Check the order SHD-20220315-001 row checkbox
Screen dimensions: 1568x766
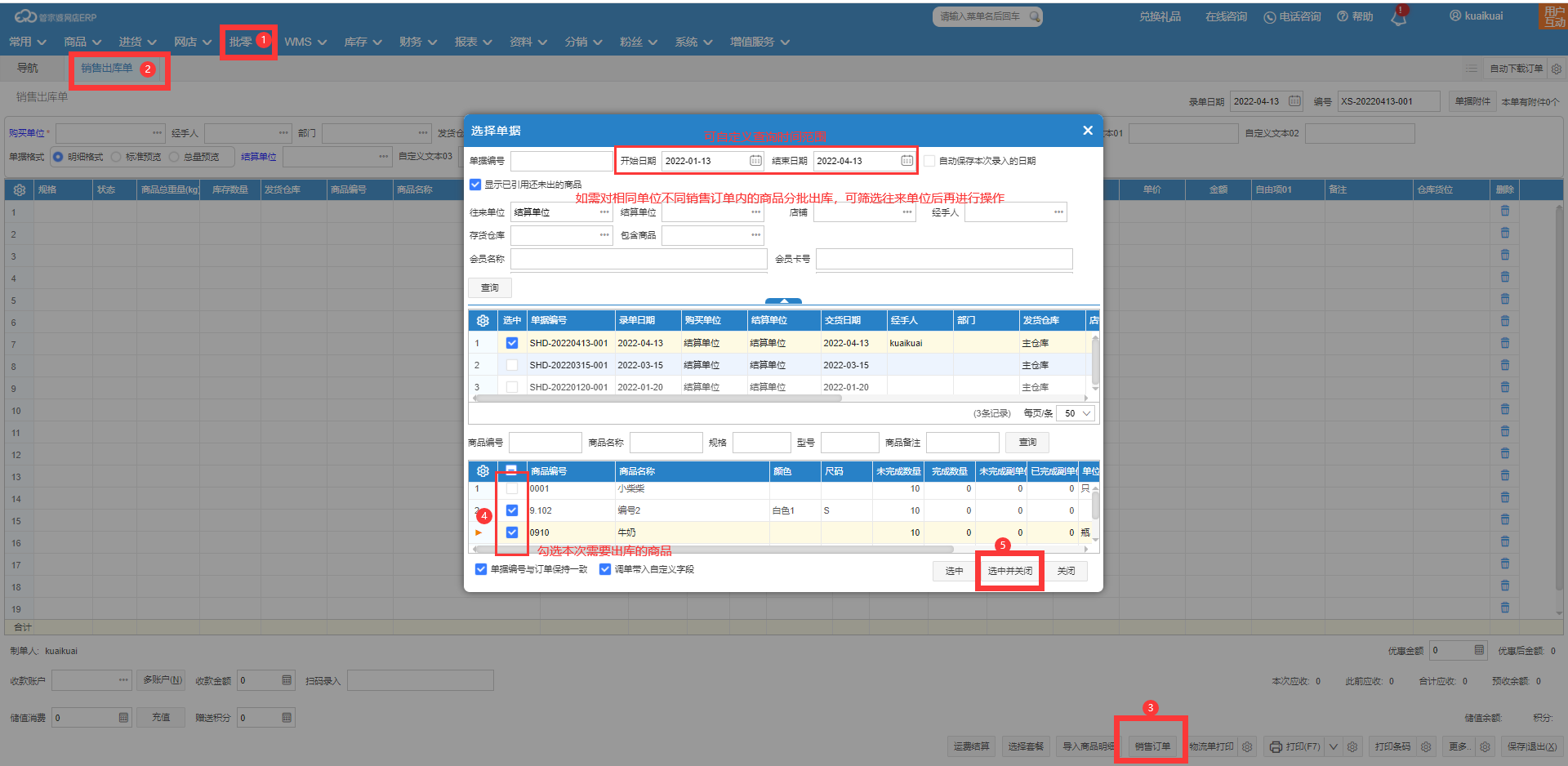tap(512, 365)
